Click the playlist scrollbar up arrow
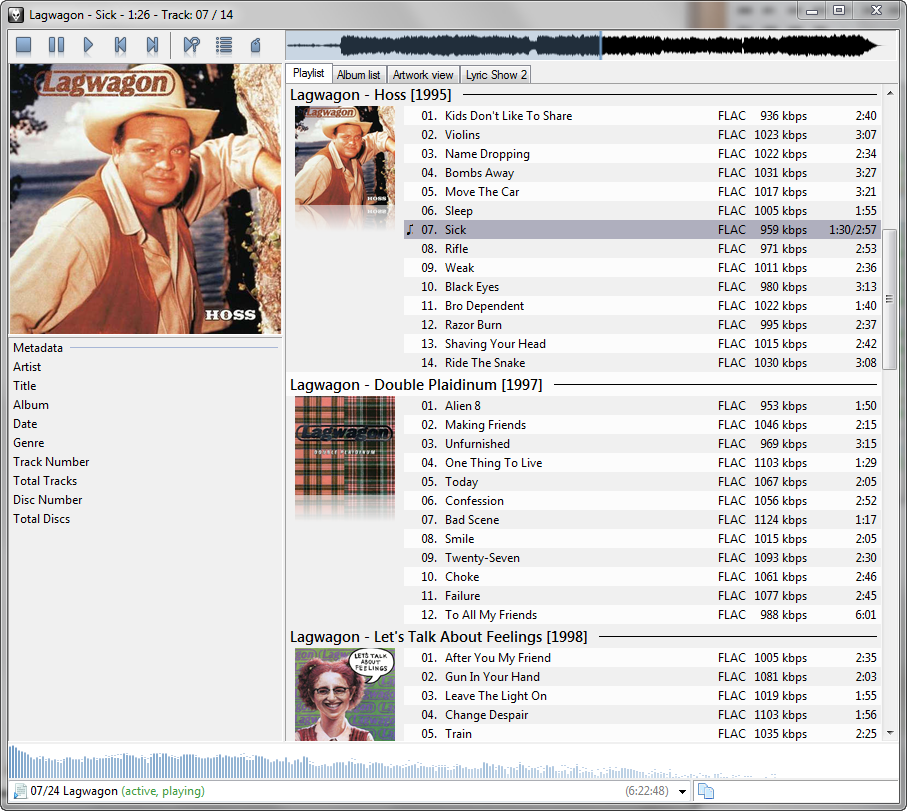The width and height of the screenshot is (907, 811). (x=890, y=93)
